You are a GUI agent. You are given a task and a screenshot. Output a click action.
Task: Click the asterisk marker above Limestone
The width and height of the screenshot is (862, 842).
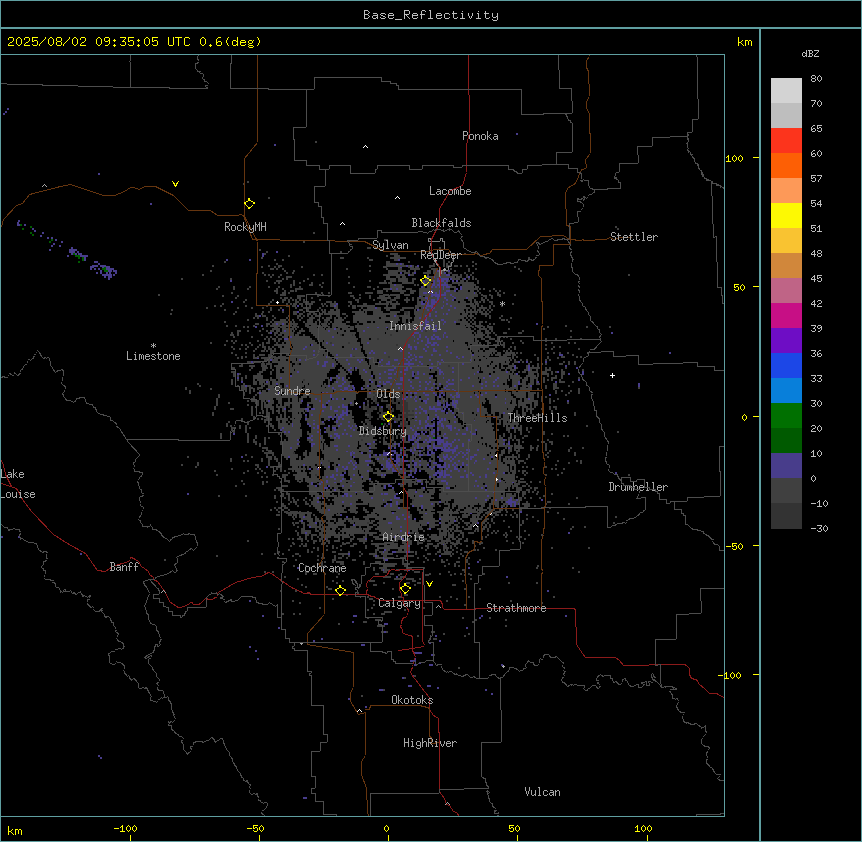pyautogui.click(x=153, y=346)
